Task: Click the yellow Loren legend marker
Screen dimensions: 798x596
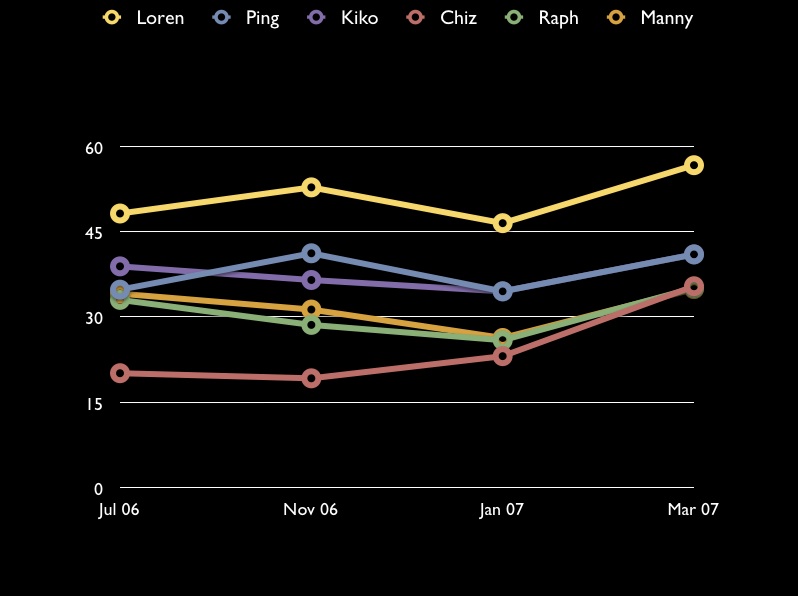Action: coord(113,17)
